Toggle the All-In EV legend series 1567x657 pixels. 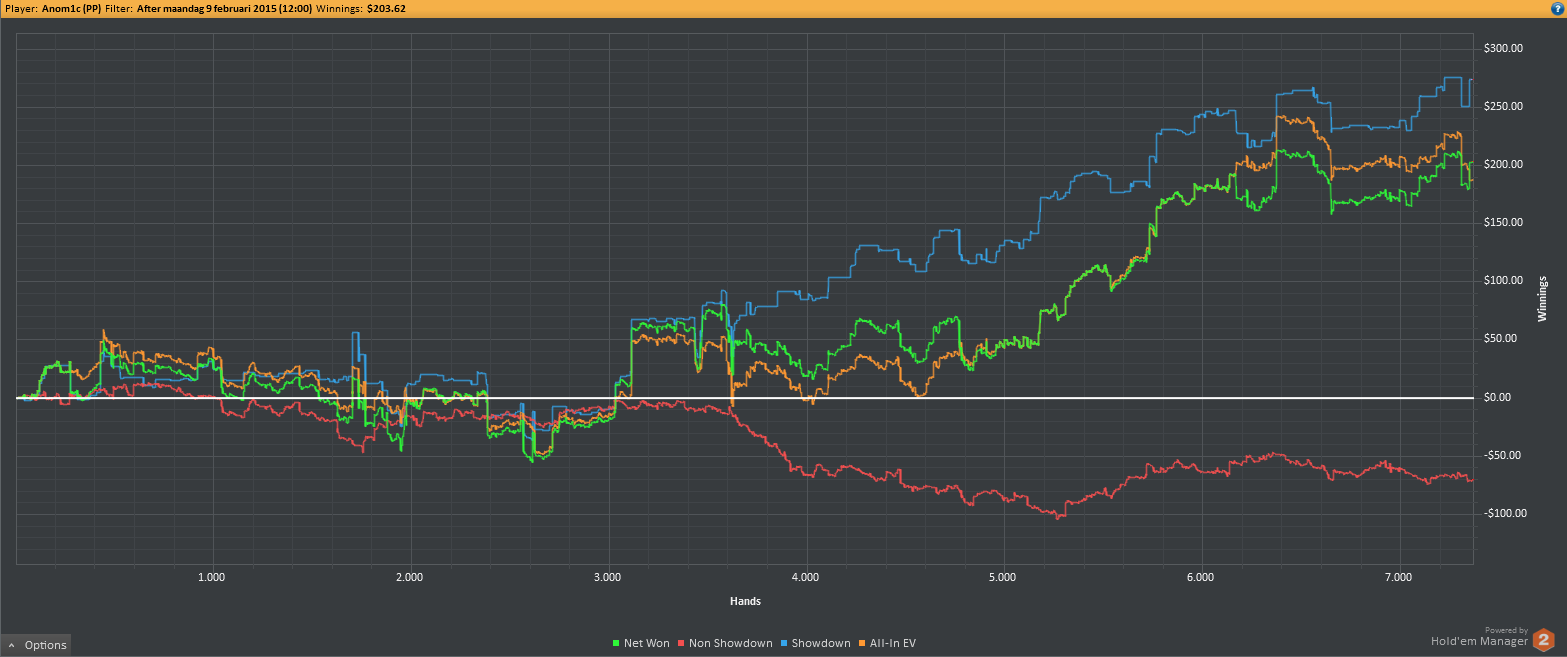(887, 643)
